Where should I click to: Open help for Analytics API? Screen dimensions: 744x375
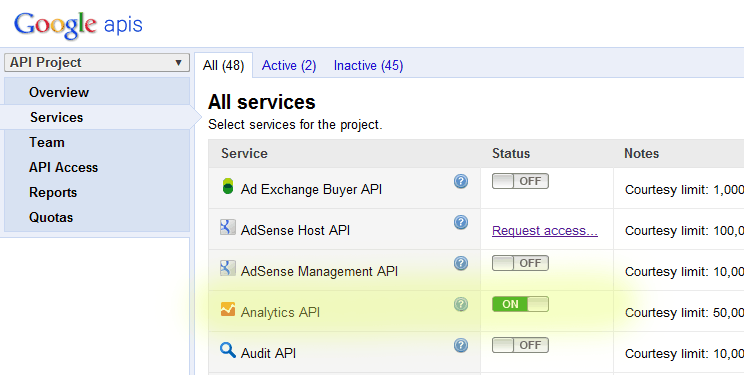pos(461,304)
